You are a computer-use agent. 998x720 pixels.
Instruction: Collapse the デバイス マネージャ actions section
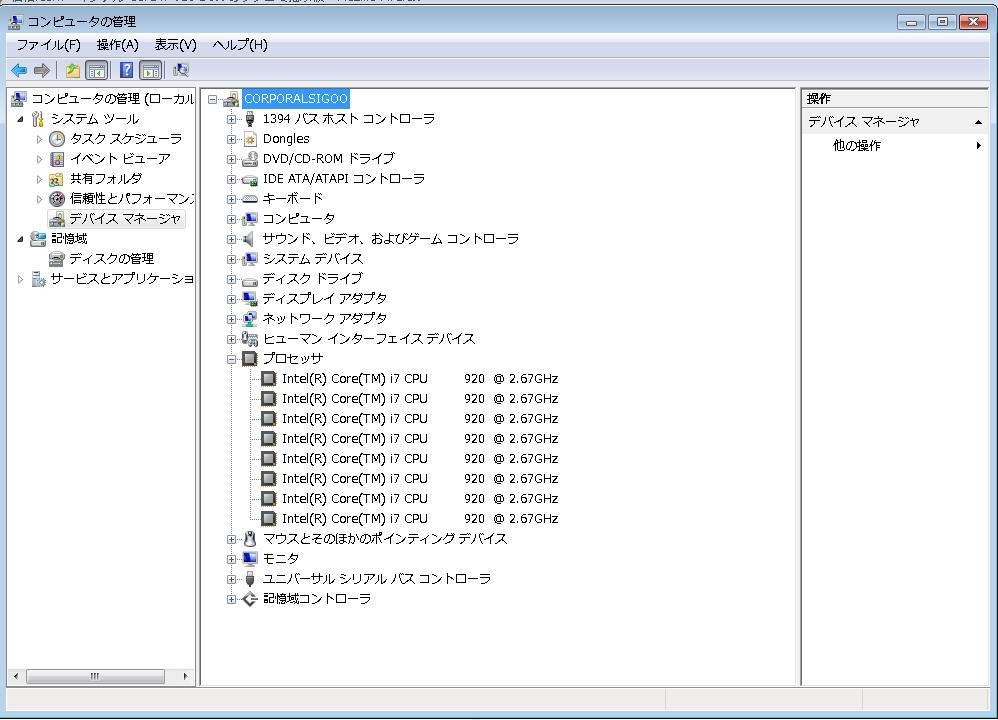[x=978, y=122]
